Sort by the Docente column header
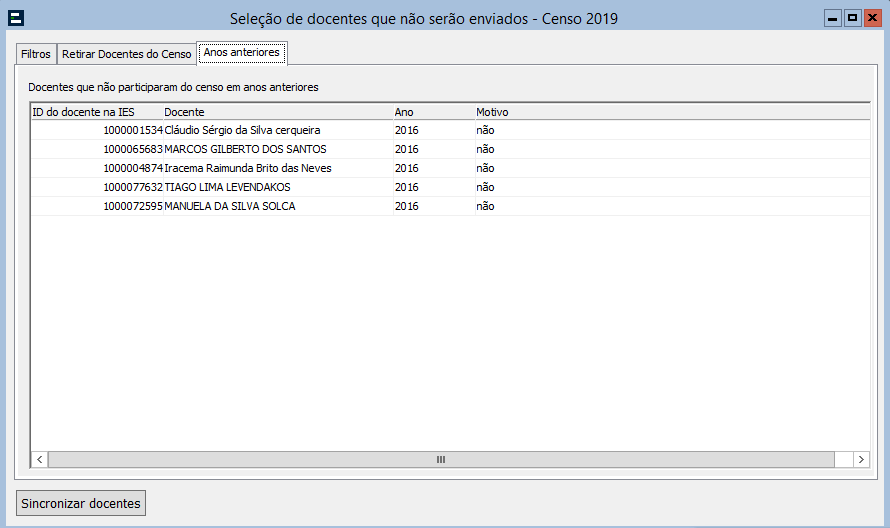This screenshot has width=890, height=528. 184,112
